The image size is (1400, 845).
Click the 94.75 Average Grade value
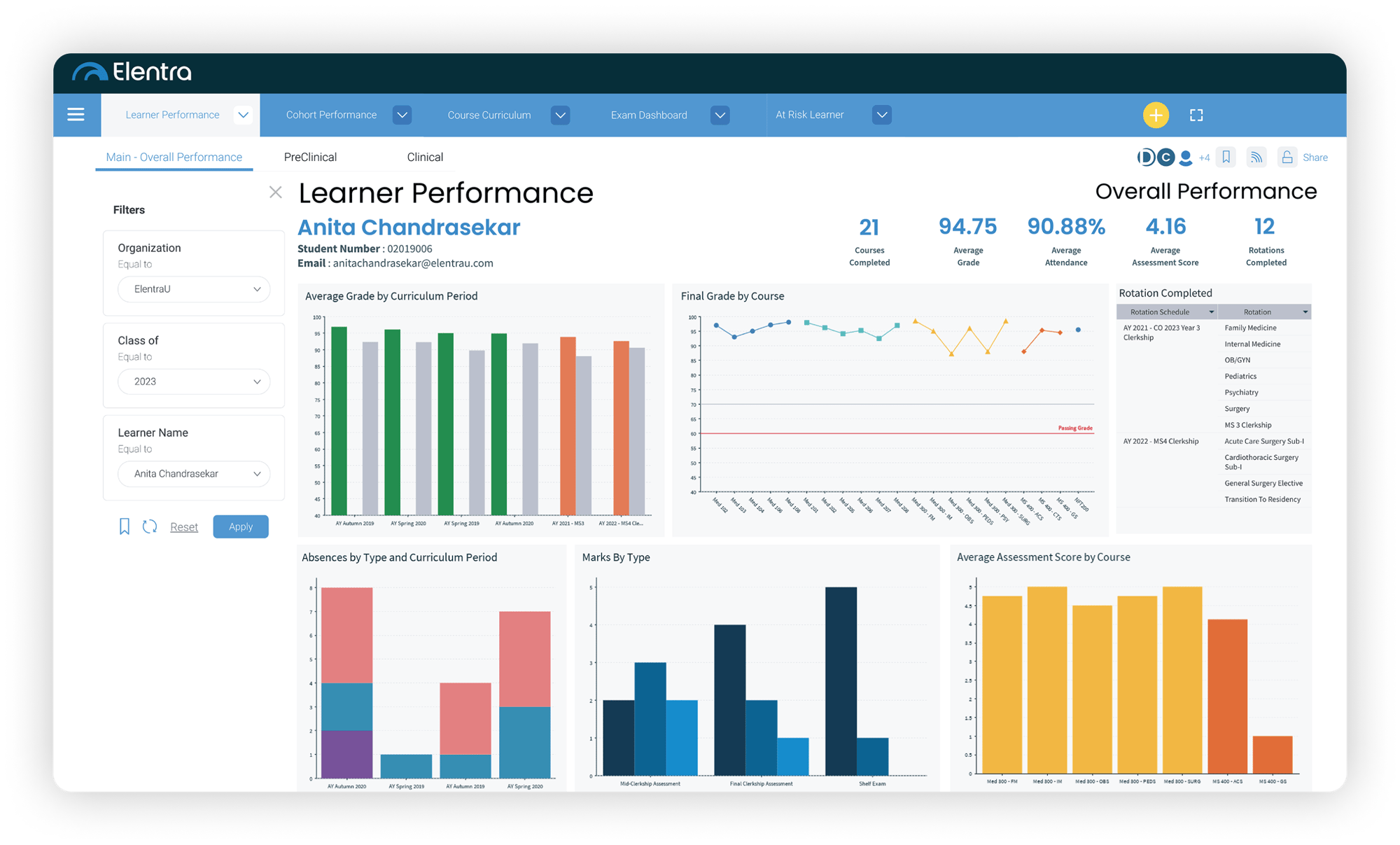(967, 227)
